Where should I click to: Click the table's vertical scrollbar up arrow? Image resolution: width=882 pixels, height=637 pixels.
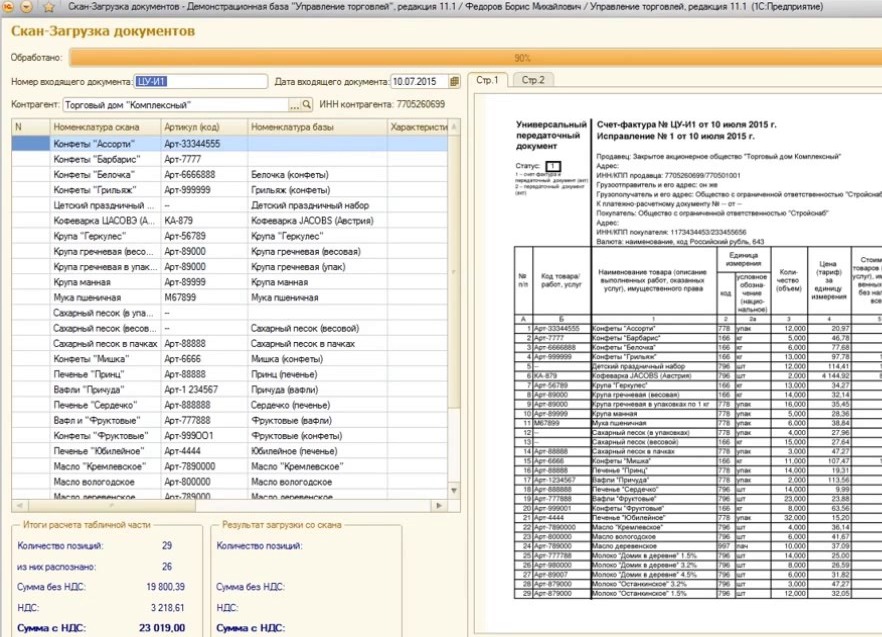454,127
